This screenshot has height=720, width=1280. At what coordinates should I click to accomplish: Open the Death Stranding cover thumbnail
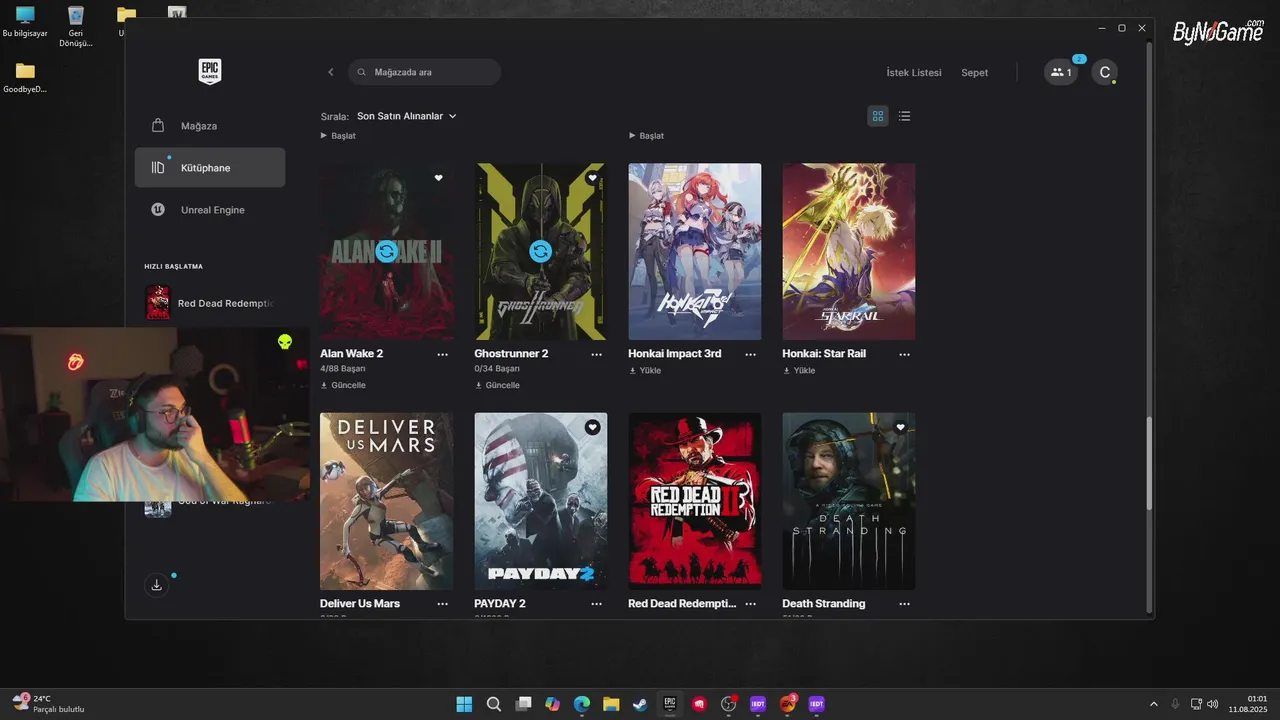point(848,501)
